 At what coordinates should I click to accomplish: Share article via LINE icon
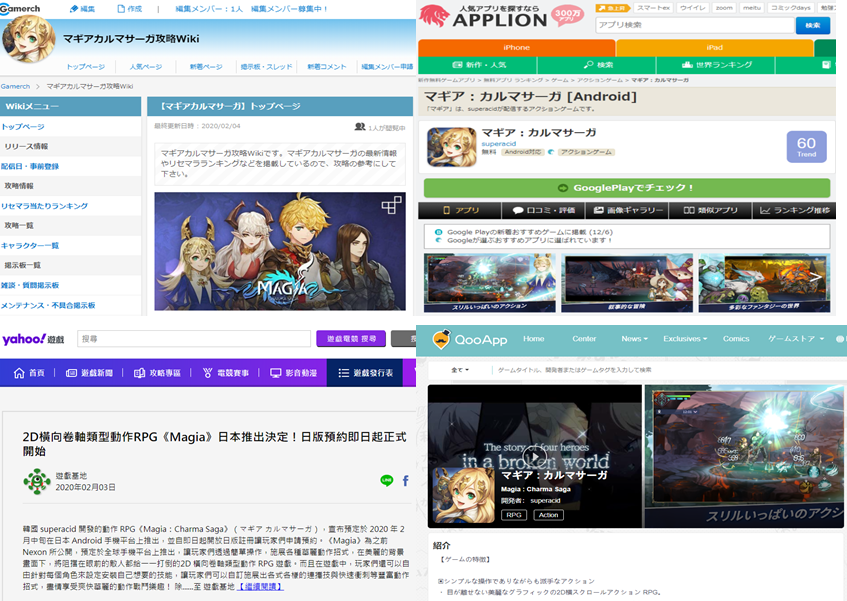387,481
